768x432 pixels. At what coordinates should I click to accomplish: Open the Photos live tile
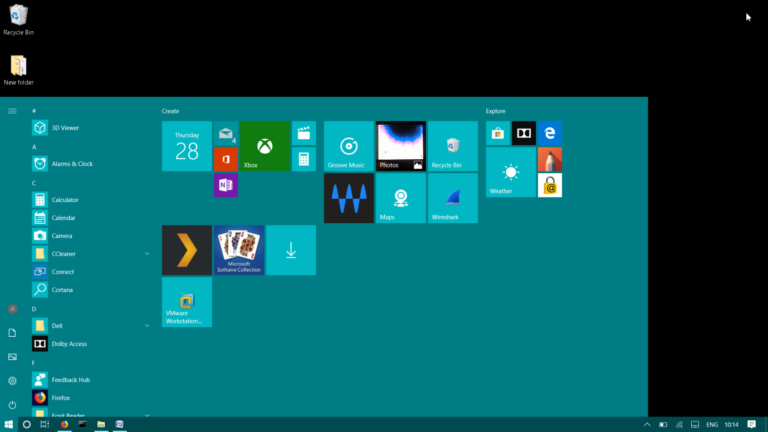click(x=400, y=146)
